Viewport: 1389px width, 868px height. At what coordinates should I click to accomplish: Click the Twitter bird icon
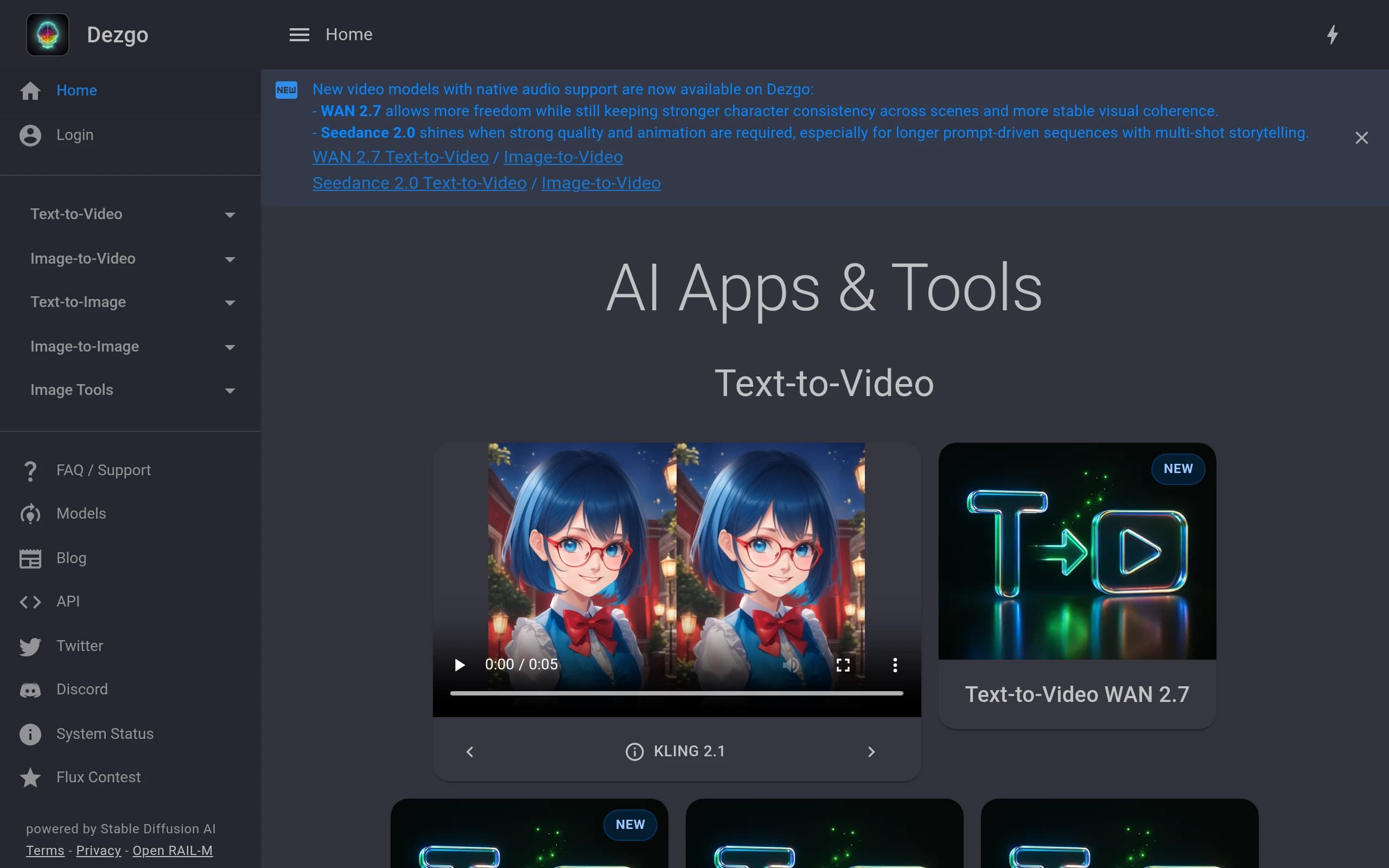pyautogui.click(x=30, y=647)
